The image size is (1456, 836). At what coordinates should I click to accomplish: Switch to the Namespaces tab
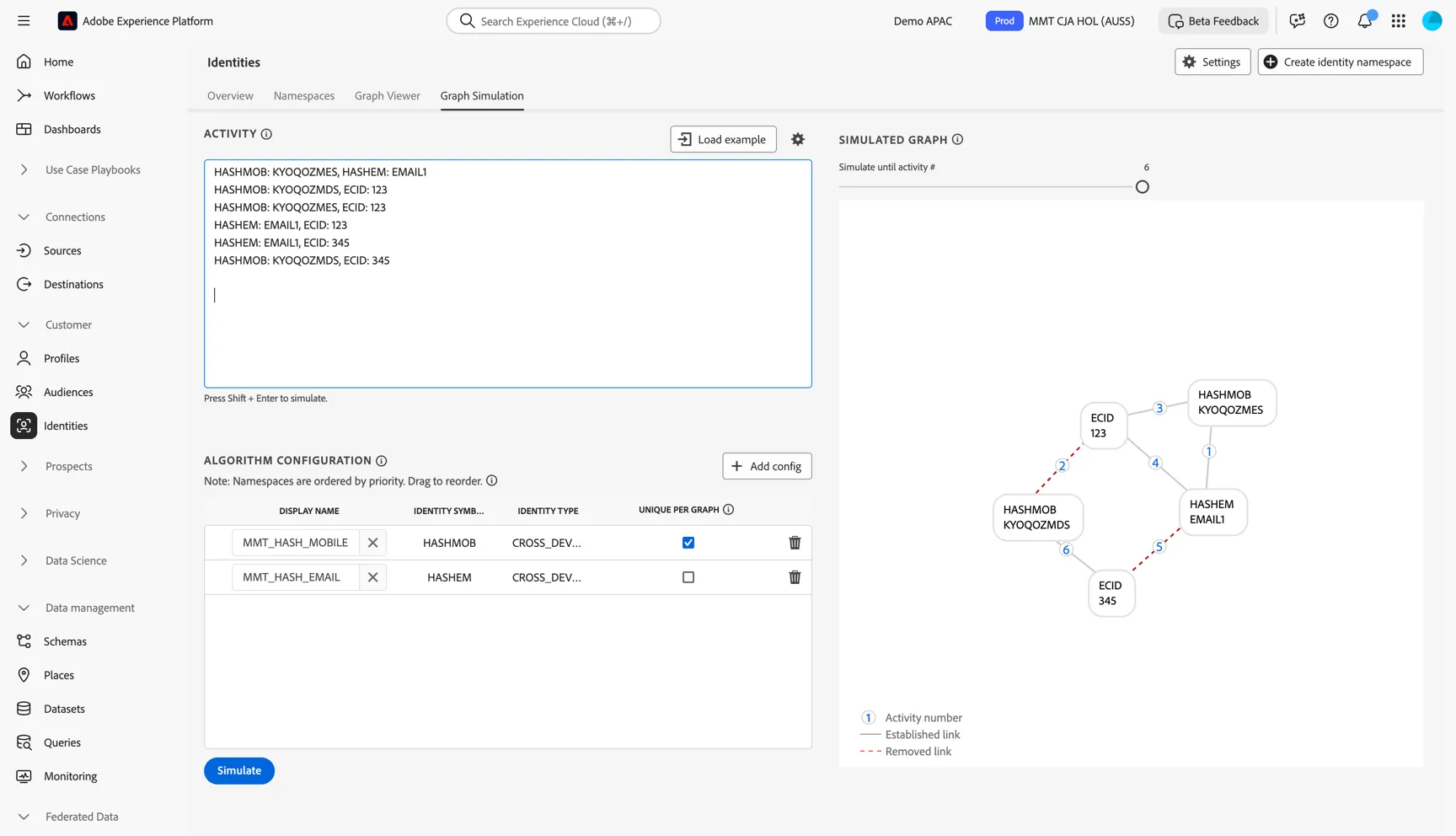[304, 96]
